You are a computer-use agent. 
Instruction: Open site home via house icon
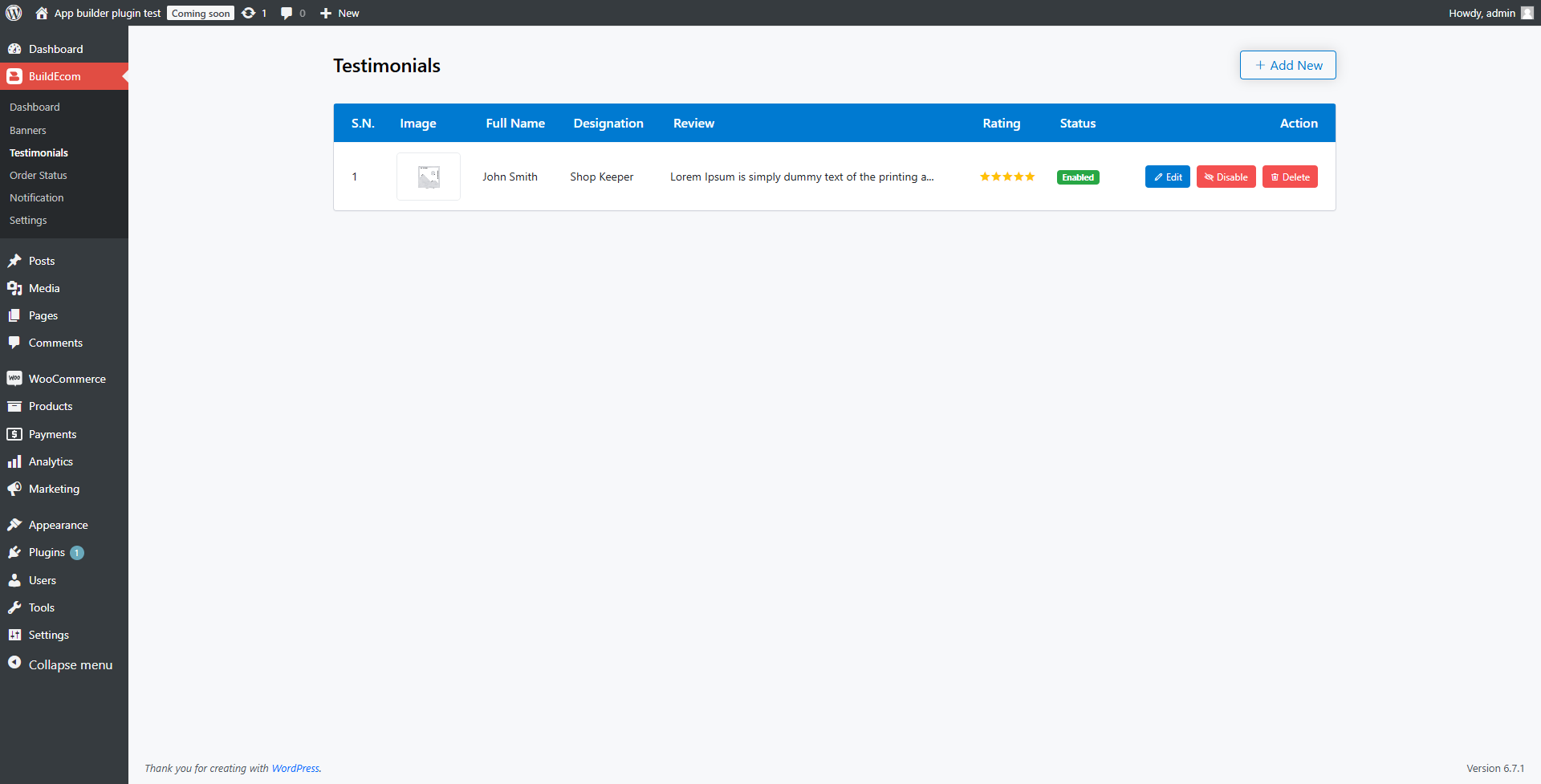pyautogui.click(x=42, y=13)
